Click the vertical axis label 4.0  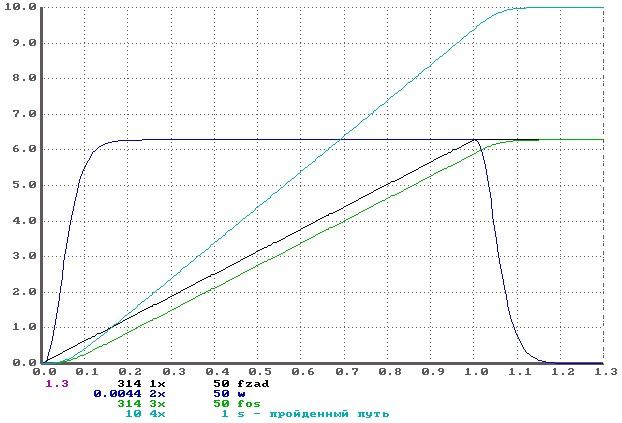[x=24, y=221]
